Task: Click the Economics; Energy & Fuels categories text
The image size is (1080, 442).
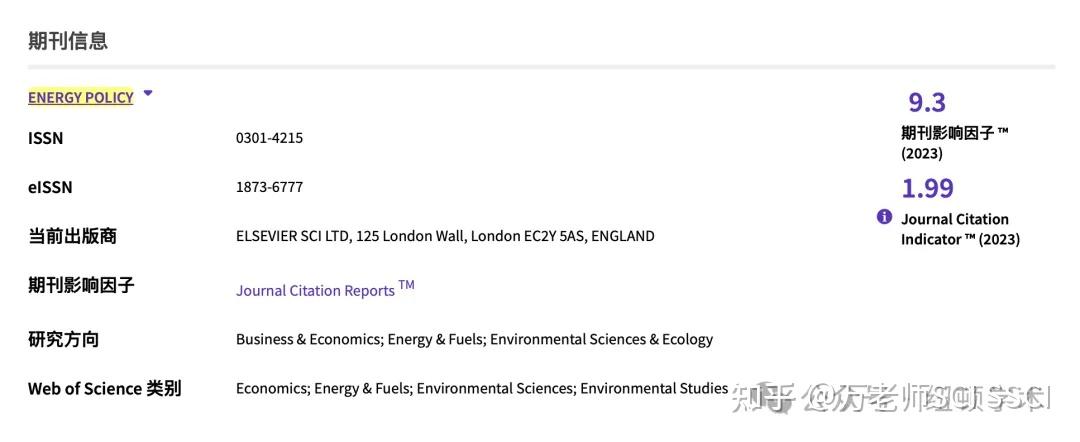Action: [482, 388]
